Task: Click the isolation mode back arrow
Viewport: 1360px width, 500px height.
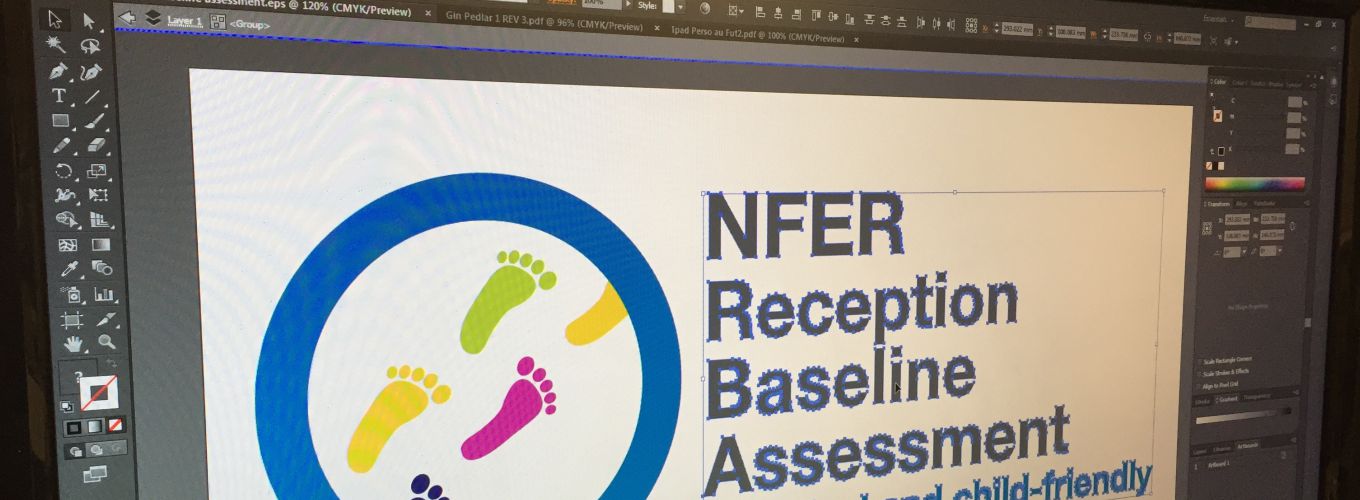Action: click(x=128, y=17)
